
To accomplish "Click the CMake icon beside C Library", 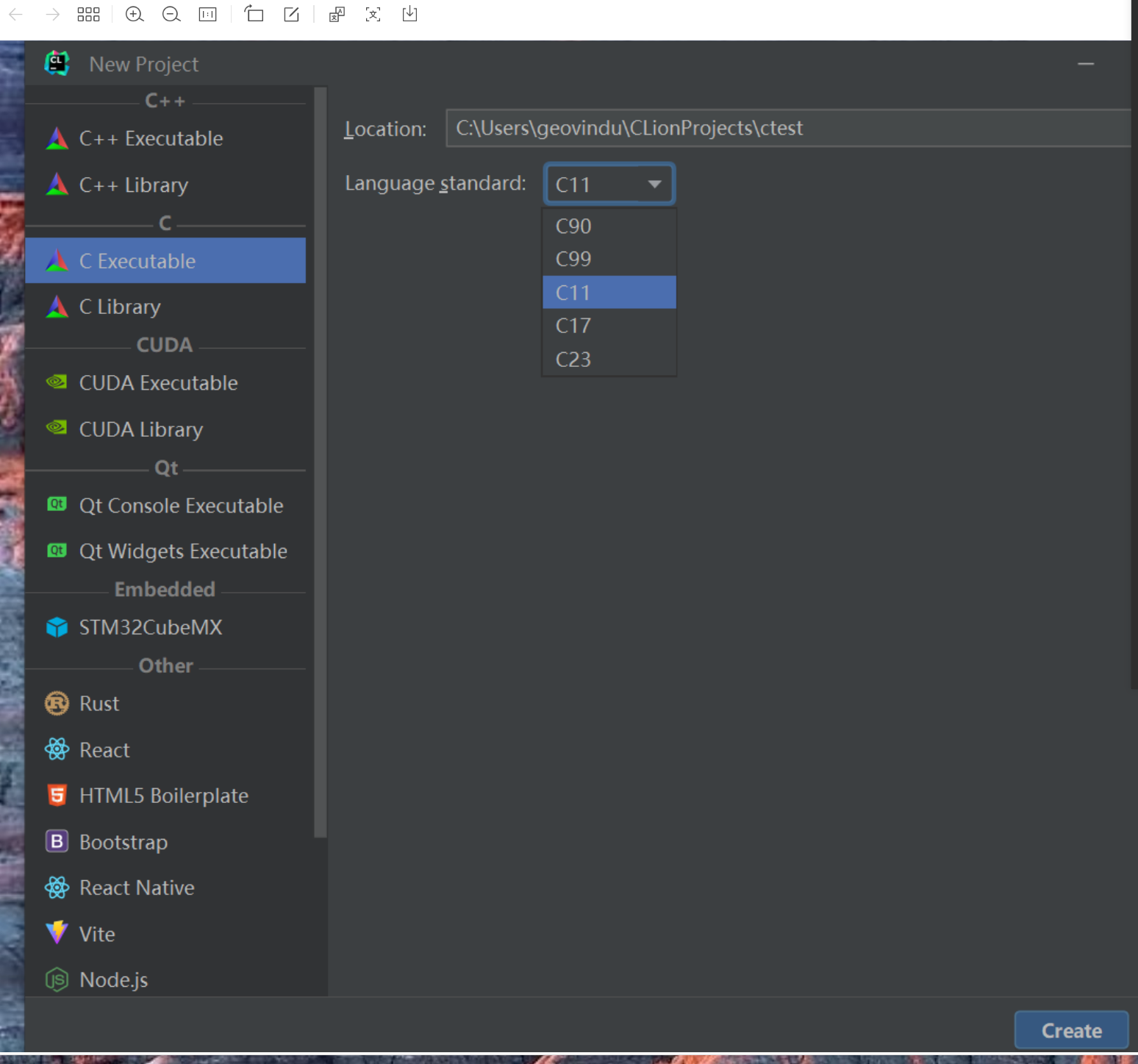I will (57, 307).
